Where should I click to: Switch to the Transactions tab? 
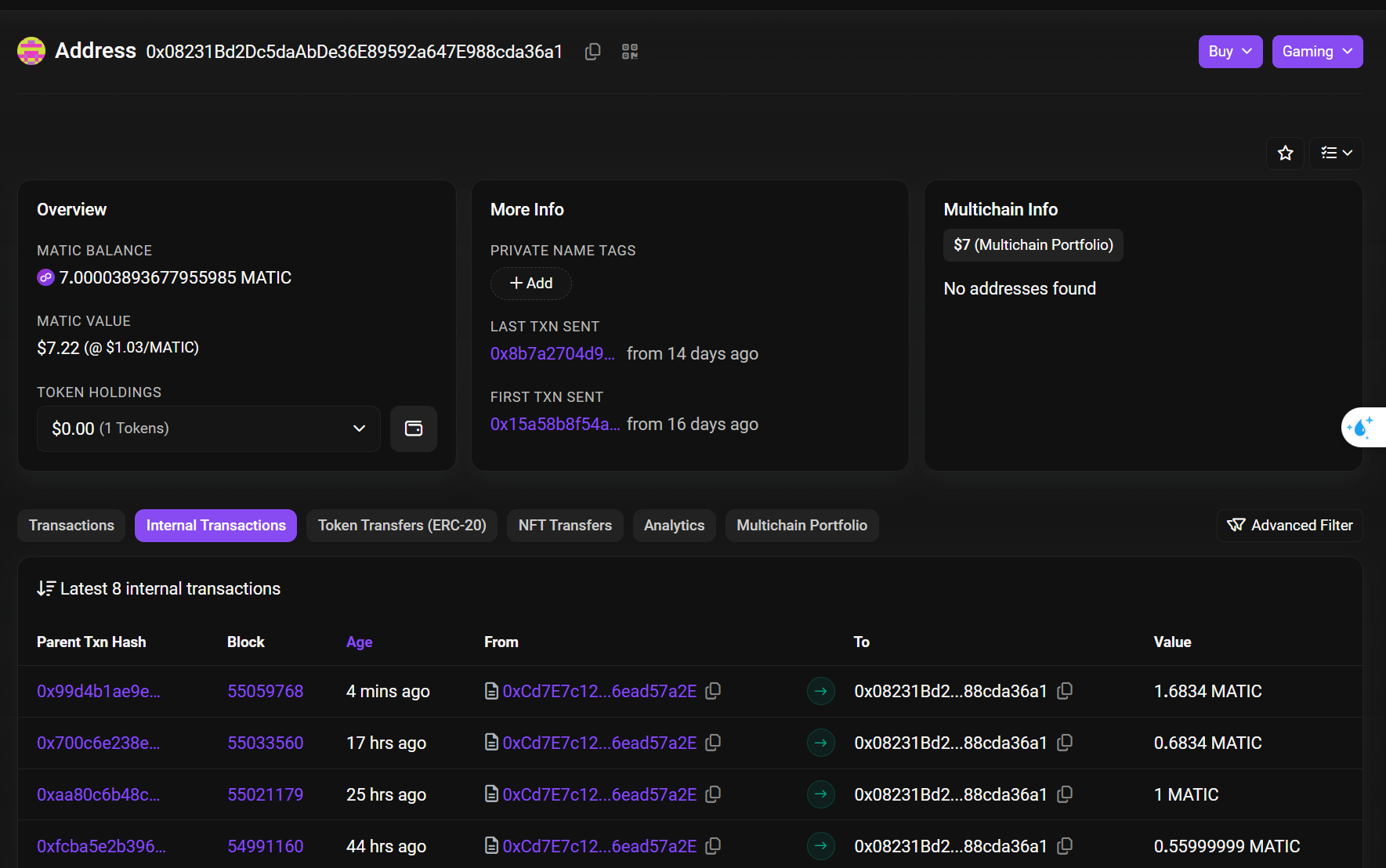[71, 526]
